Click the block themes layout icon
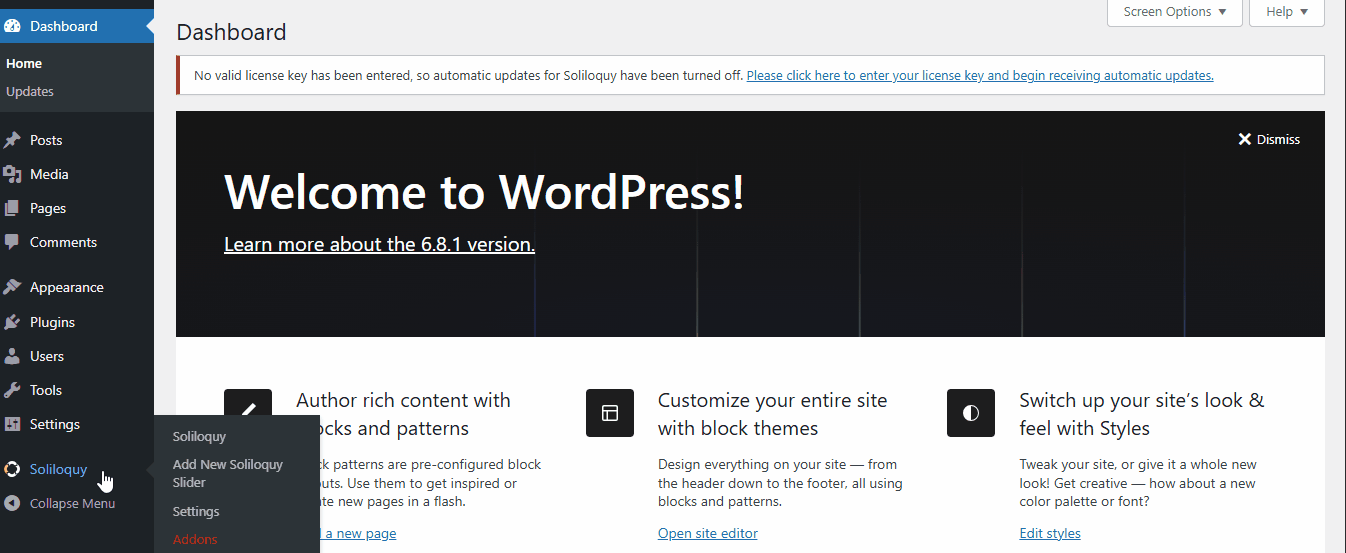 pyautogui.click(x=610, y=413)
